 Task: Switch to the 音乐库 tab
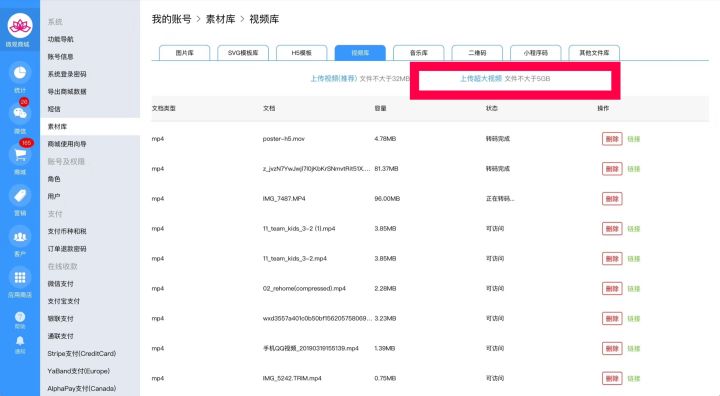pyautogui.click(x=419, y=53)
